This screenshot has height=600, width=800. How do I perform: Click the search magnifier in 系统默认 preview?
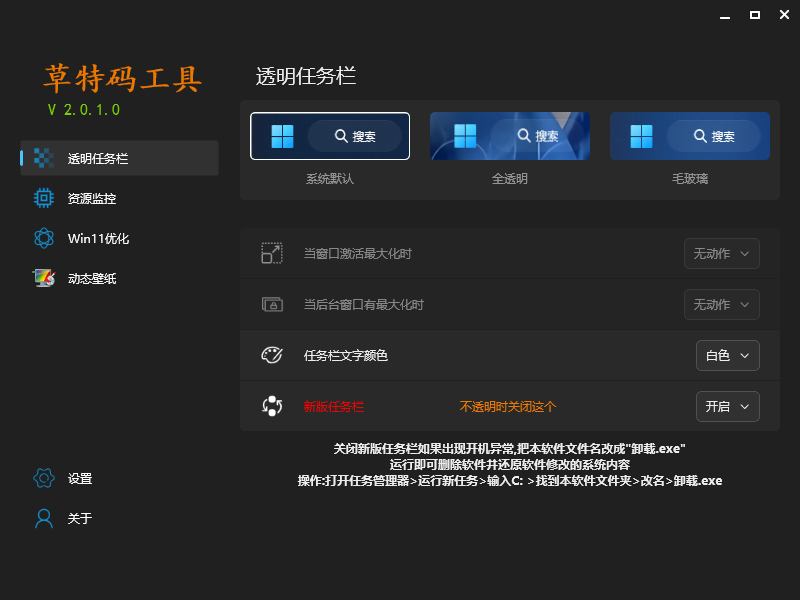coord(341,136)
